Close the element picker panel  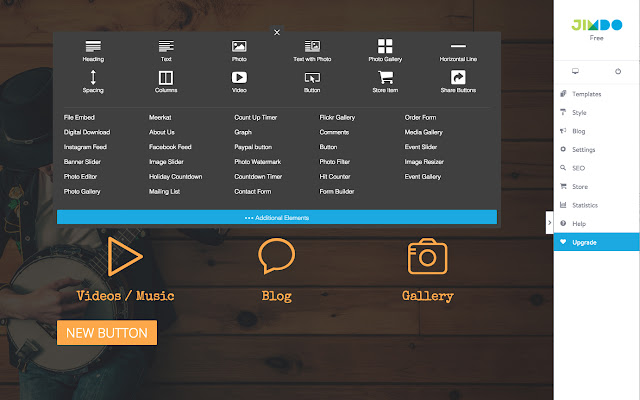277,32
